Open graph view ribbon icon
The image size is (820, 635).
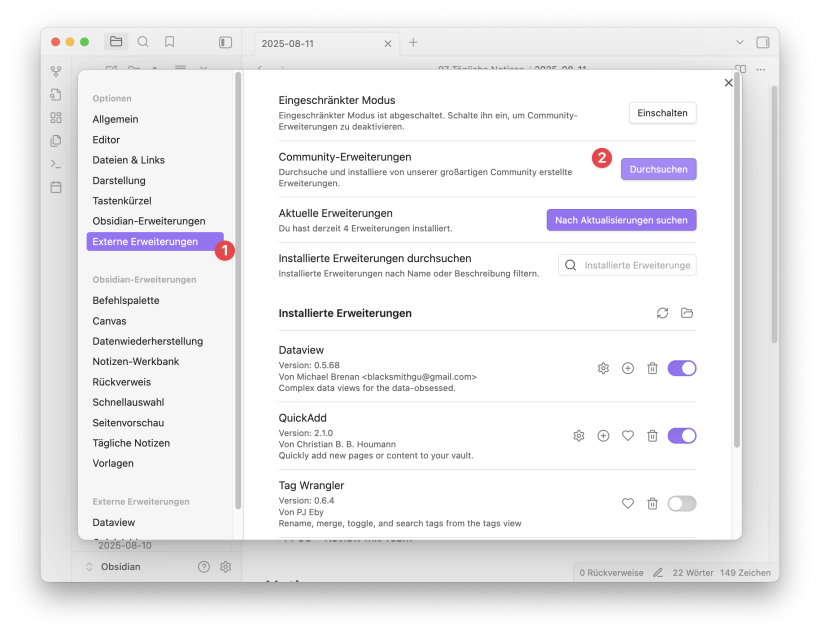pyautogui.click(x=56, y=71)
